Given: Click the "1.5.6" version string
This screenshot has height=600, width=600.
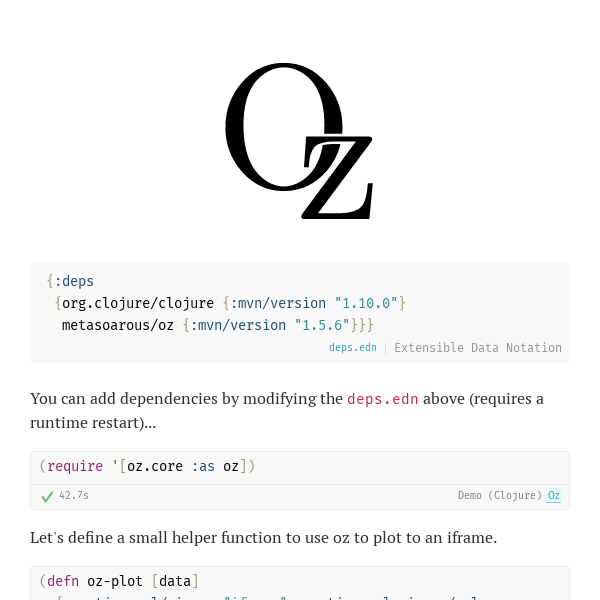Looking at the screenshot, I should click(322, 325).
